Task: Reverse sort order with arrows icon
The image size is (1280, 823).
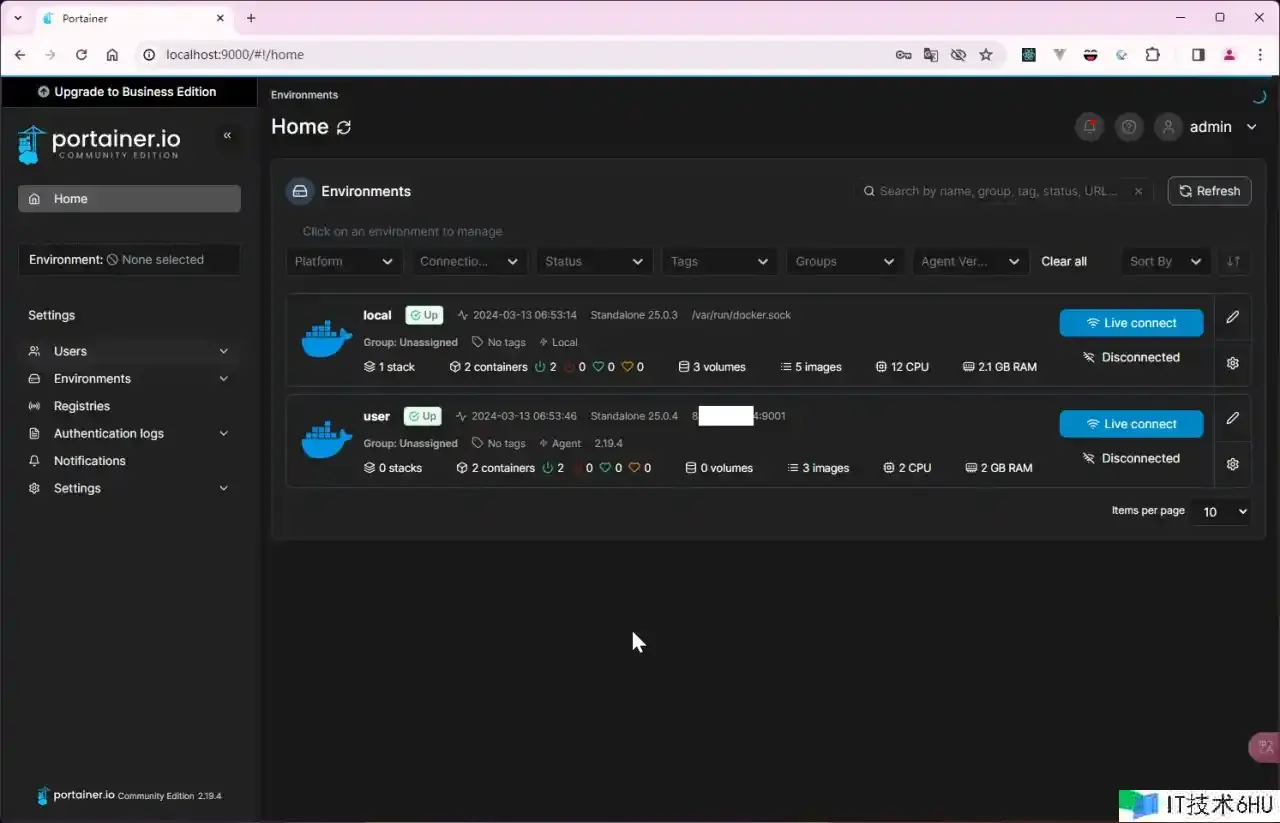Action: [x=1233, y=261]
